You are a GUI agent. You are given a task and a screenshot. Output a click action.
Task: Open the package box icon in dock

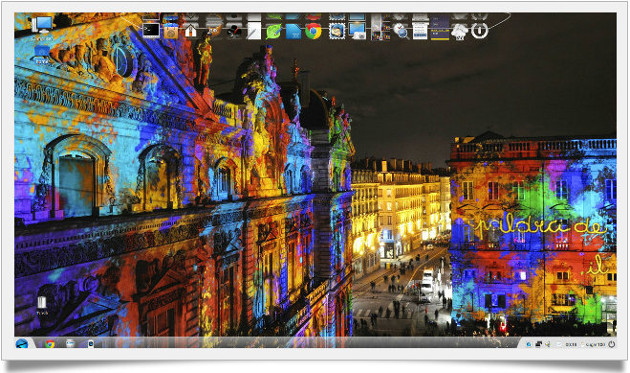pos(171,32)
